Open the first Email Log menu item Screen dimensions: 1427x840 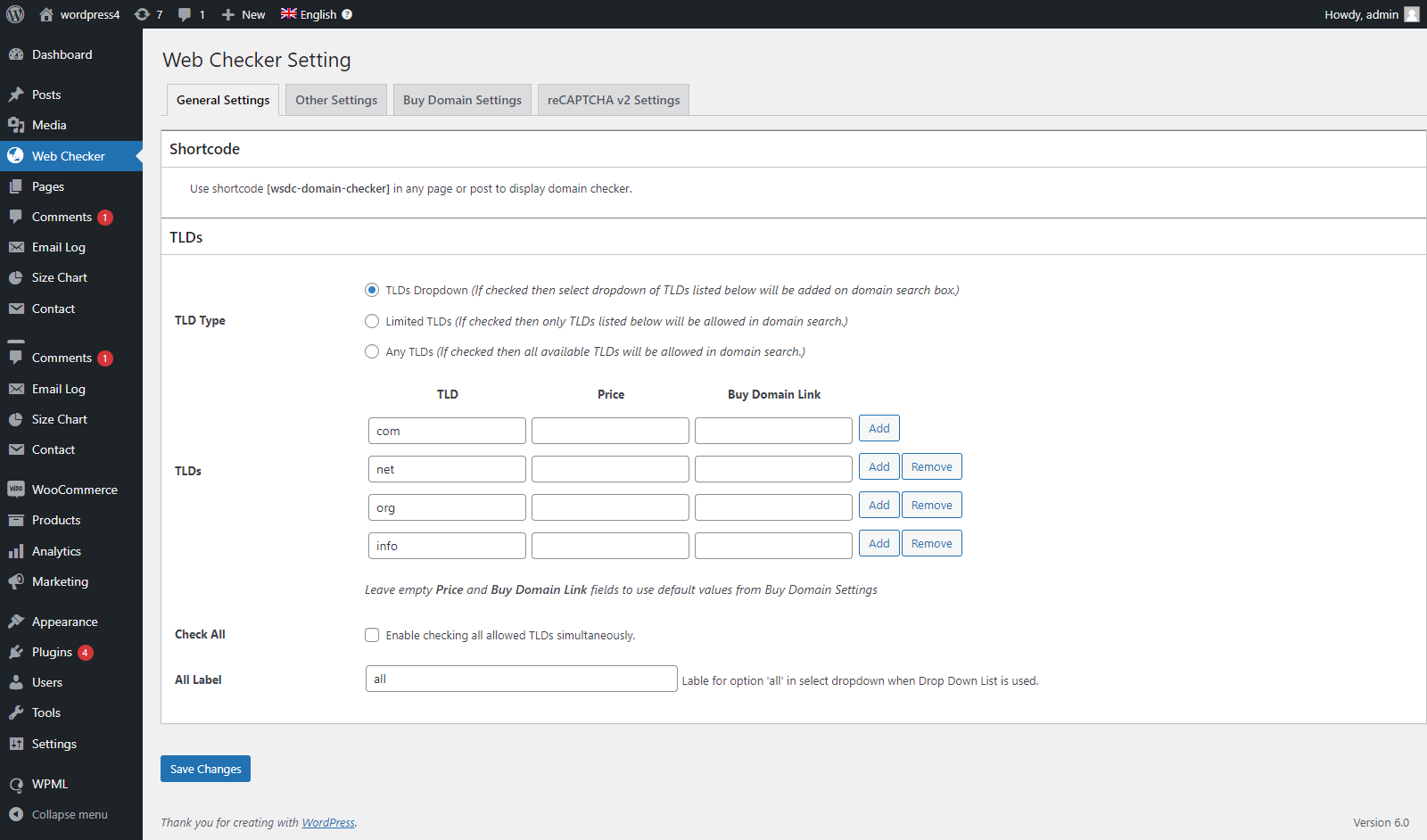[71, 247]
